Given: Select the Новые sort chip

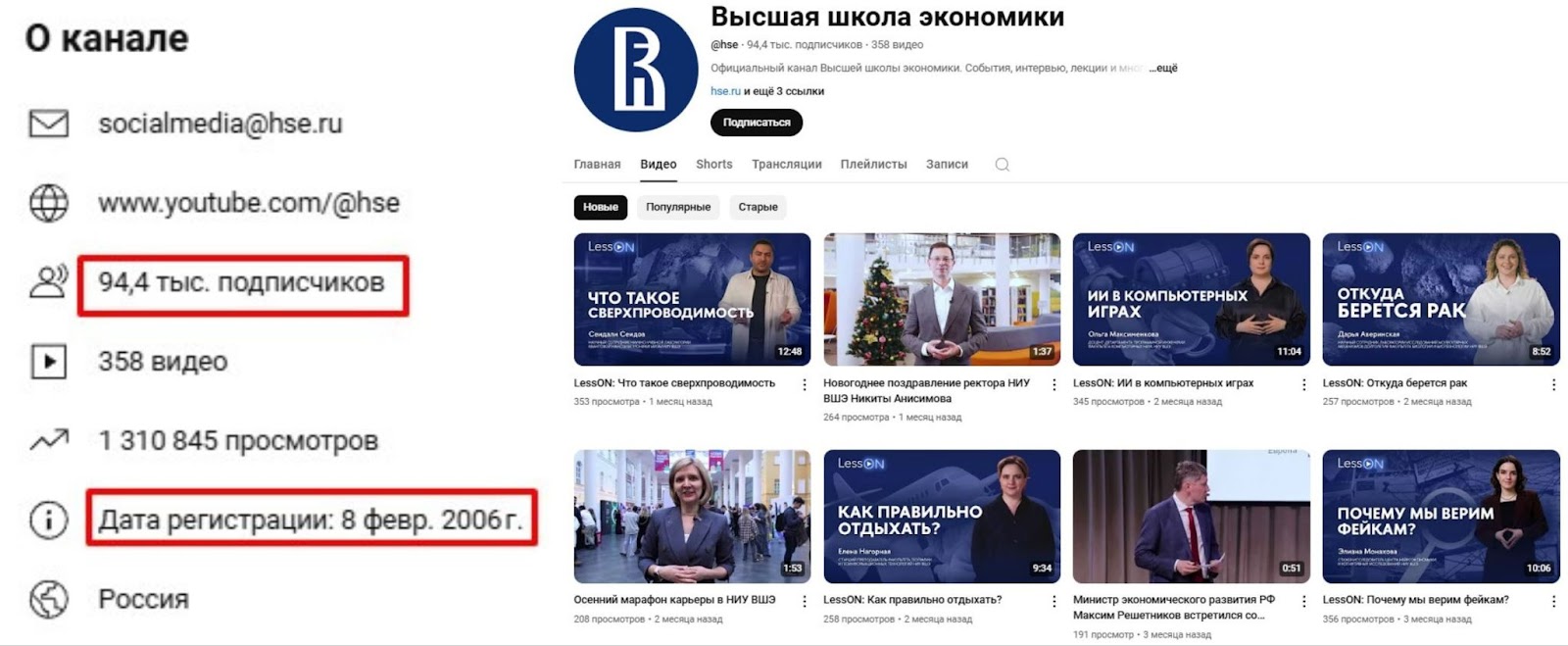Looking at the screenshot, I should [601, 207].
